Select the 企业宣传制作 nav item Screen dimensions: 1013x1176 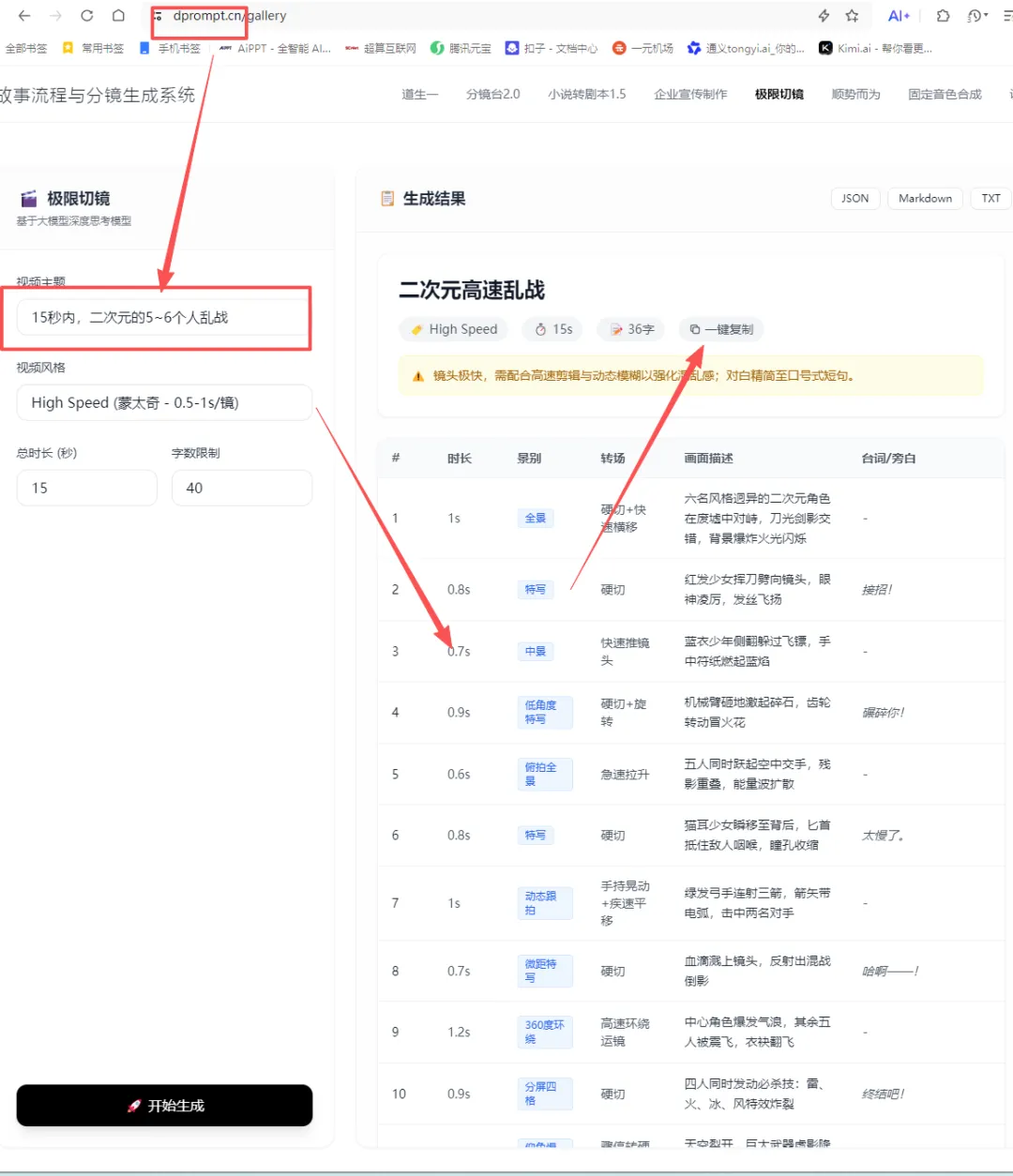690,94
